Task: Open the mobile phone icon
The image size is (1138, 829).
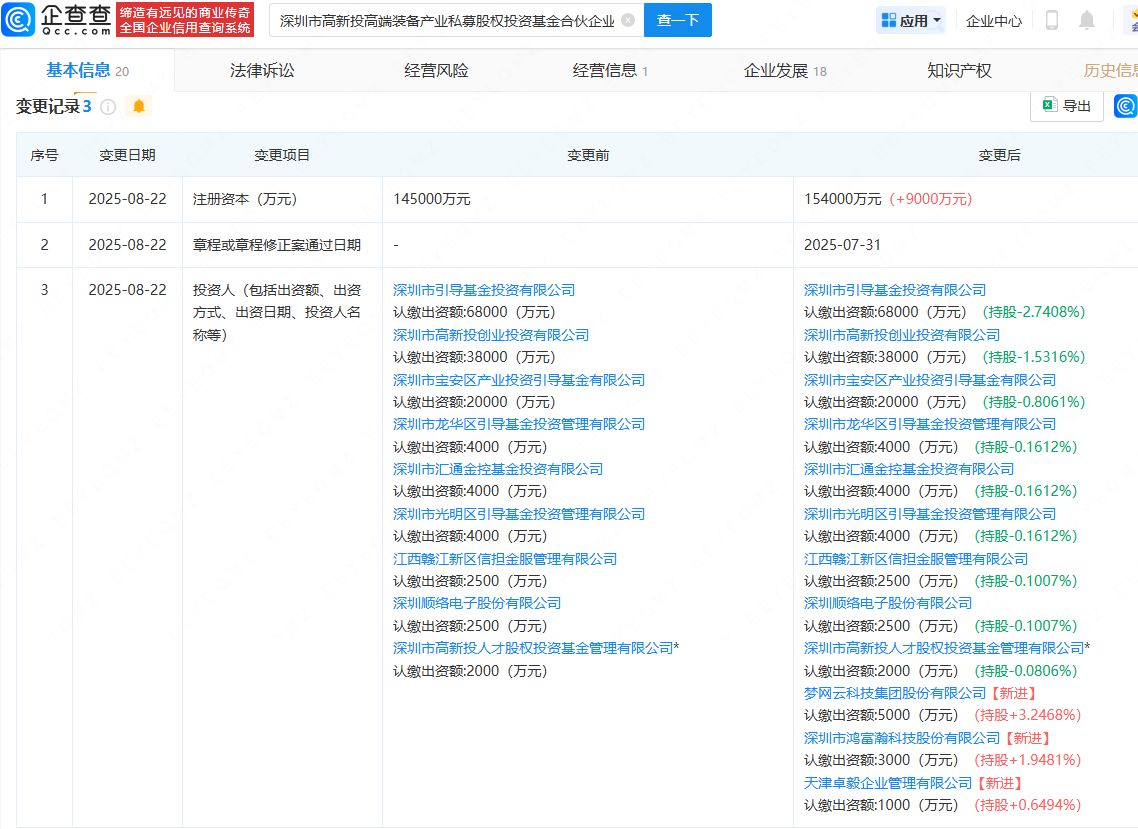Action: point(1052,20)
